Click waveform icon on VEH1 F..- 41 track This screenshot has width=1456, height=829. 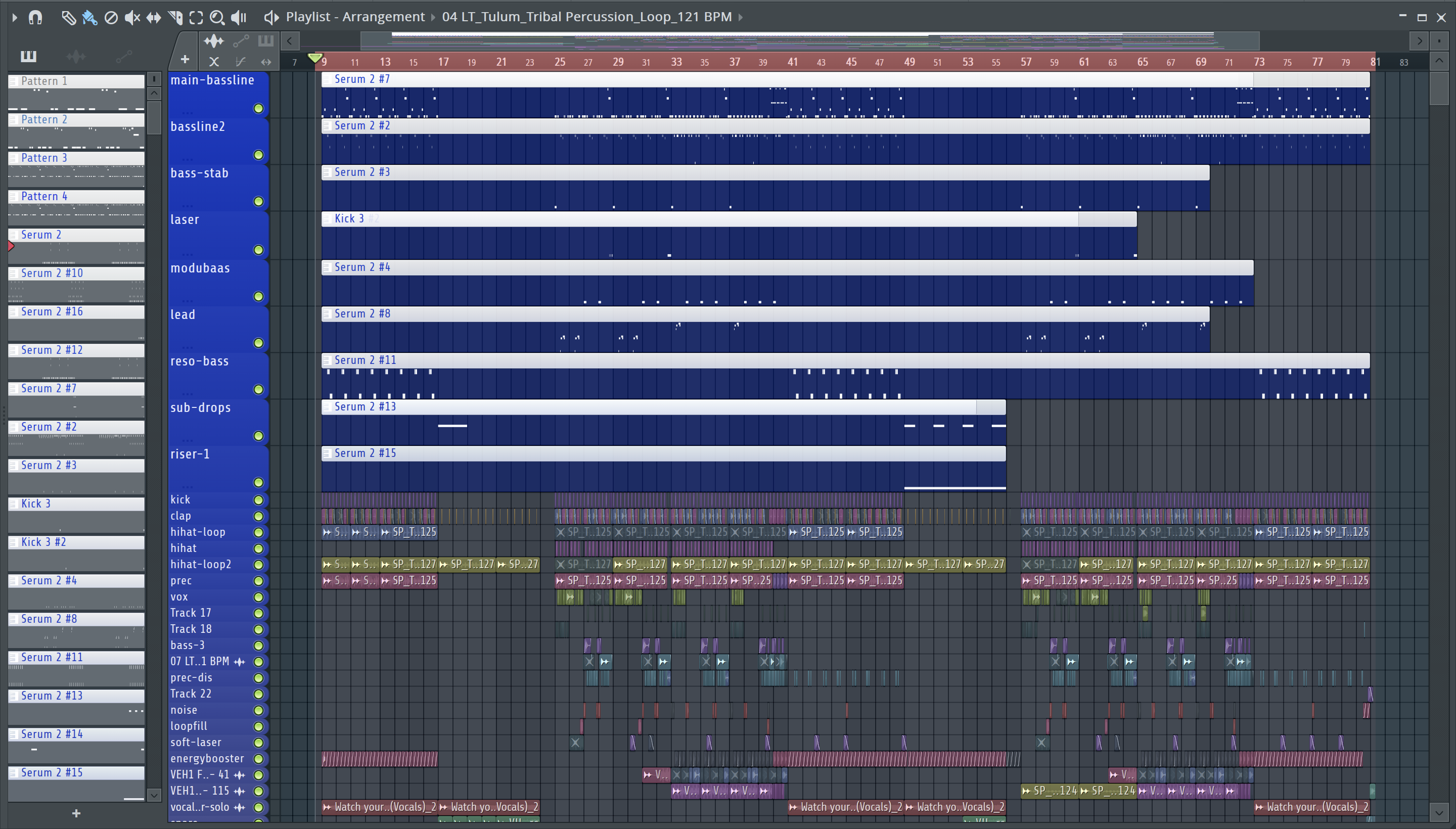tap(240, 775)
